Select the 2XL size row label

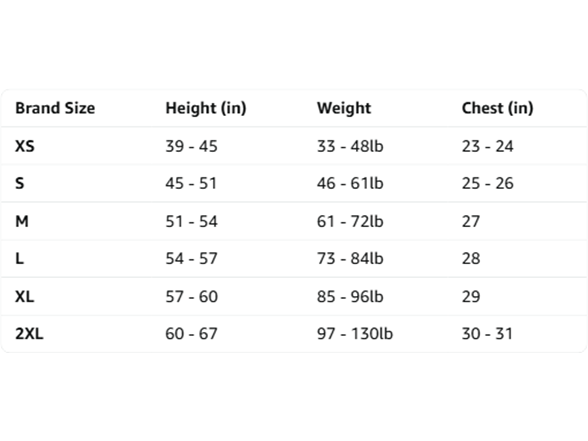[x=29, y=334]
